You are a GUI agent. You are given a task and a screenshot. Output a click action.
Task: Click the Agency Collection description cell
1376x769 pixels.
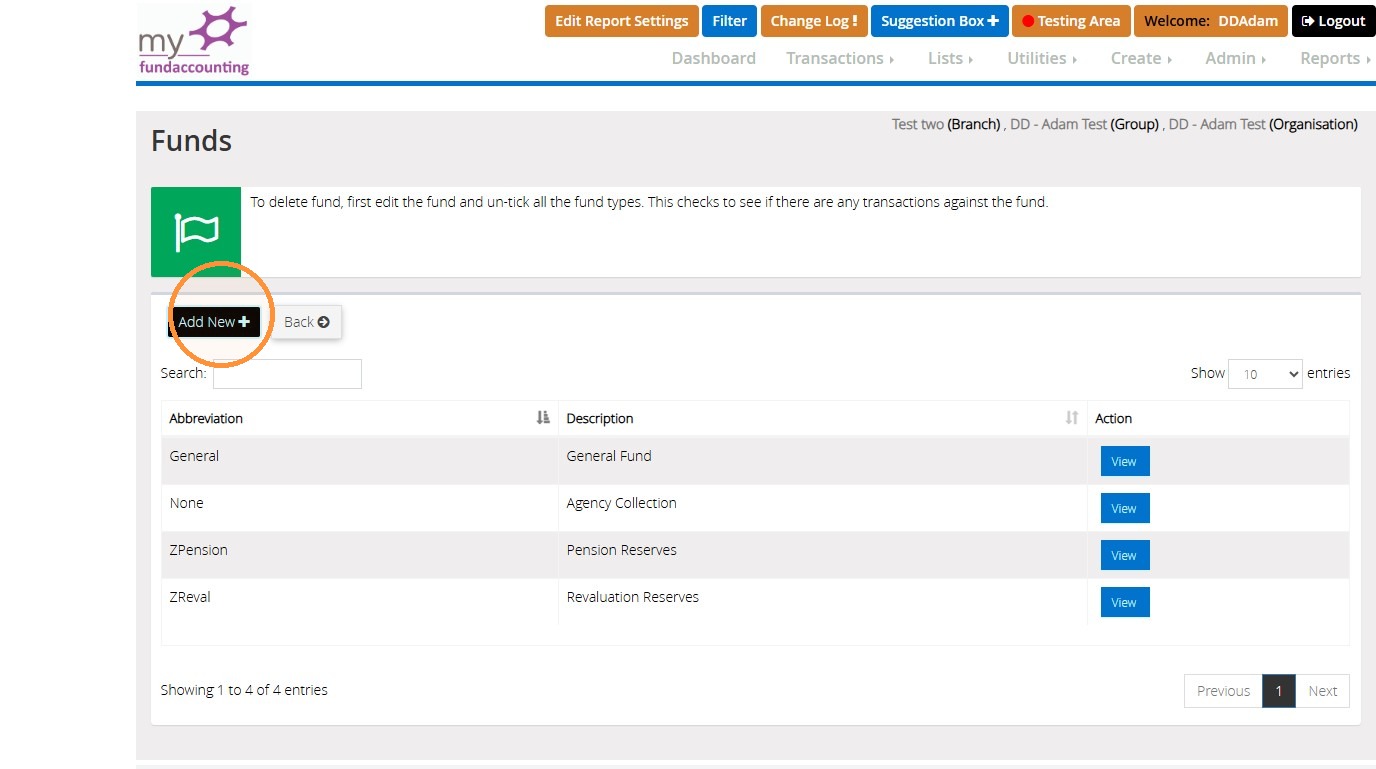(823, 508)
